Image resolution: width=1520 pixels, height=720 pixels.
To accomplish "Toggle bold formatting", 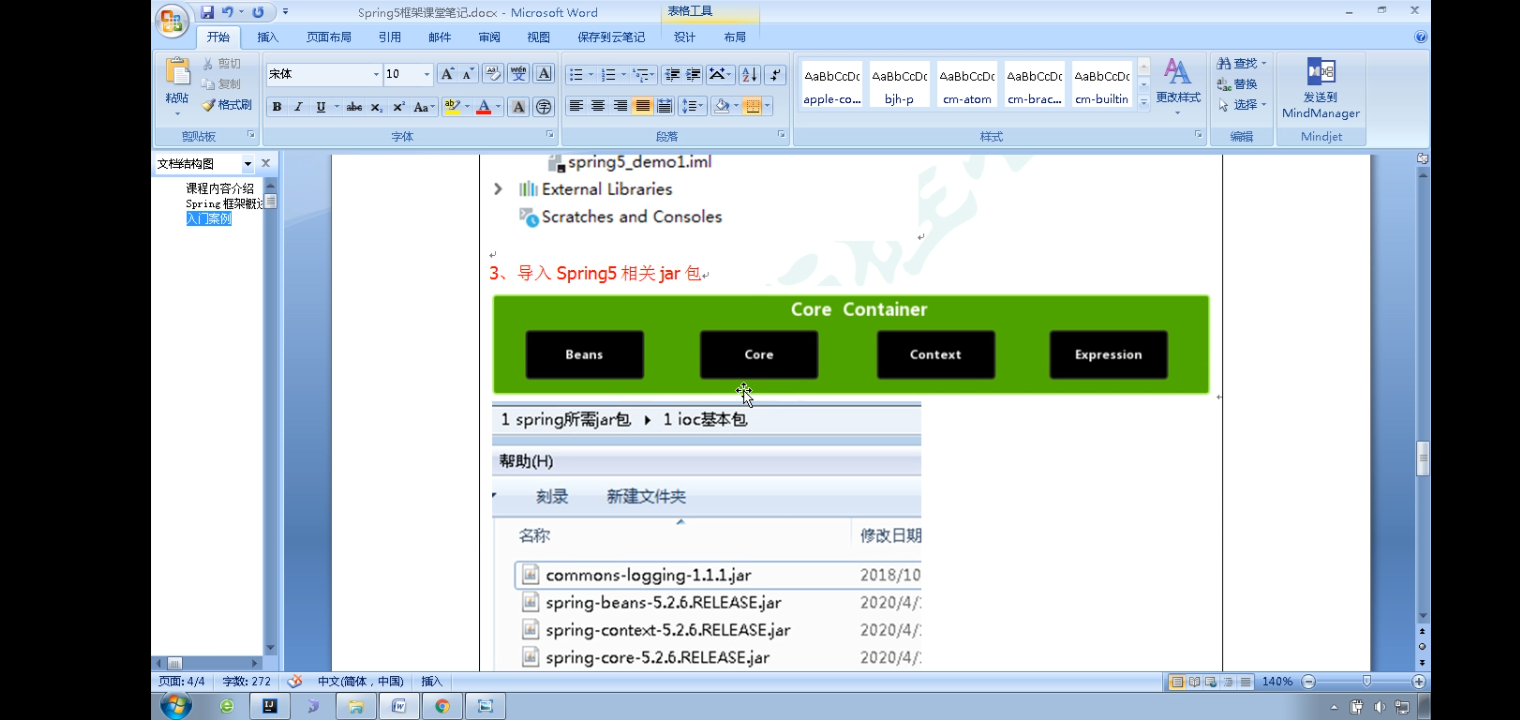I will (x=277, y=107).
